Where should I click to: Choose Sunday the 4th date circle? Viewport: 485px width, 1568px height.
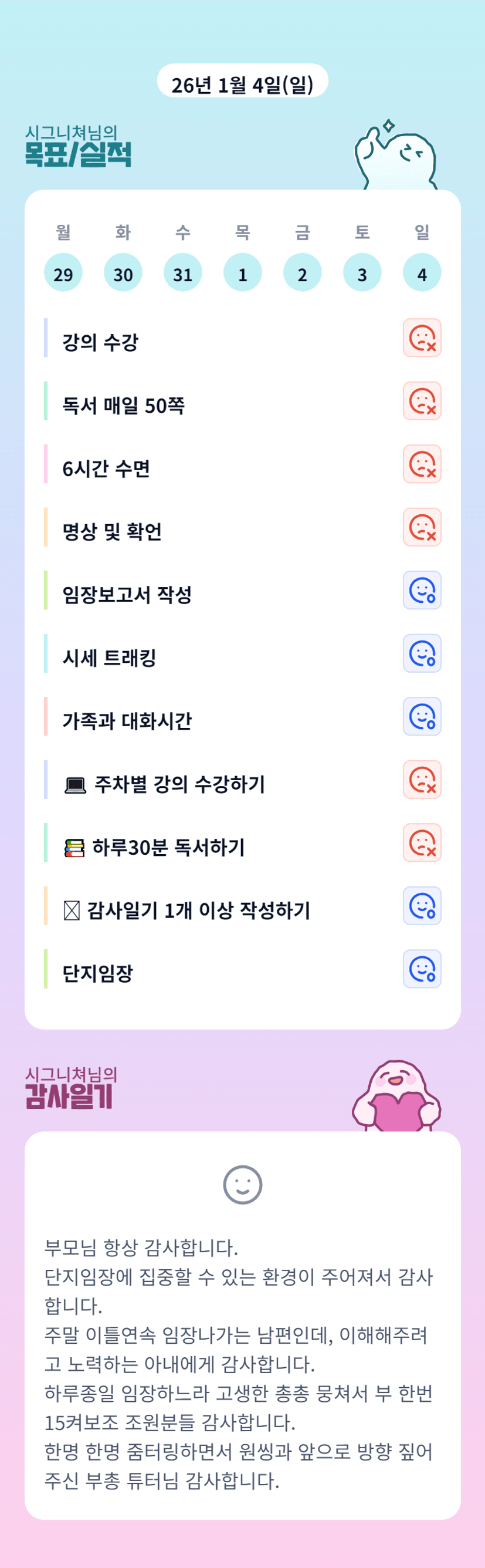tap(422, 273)
